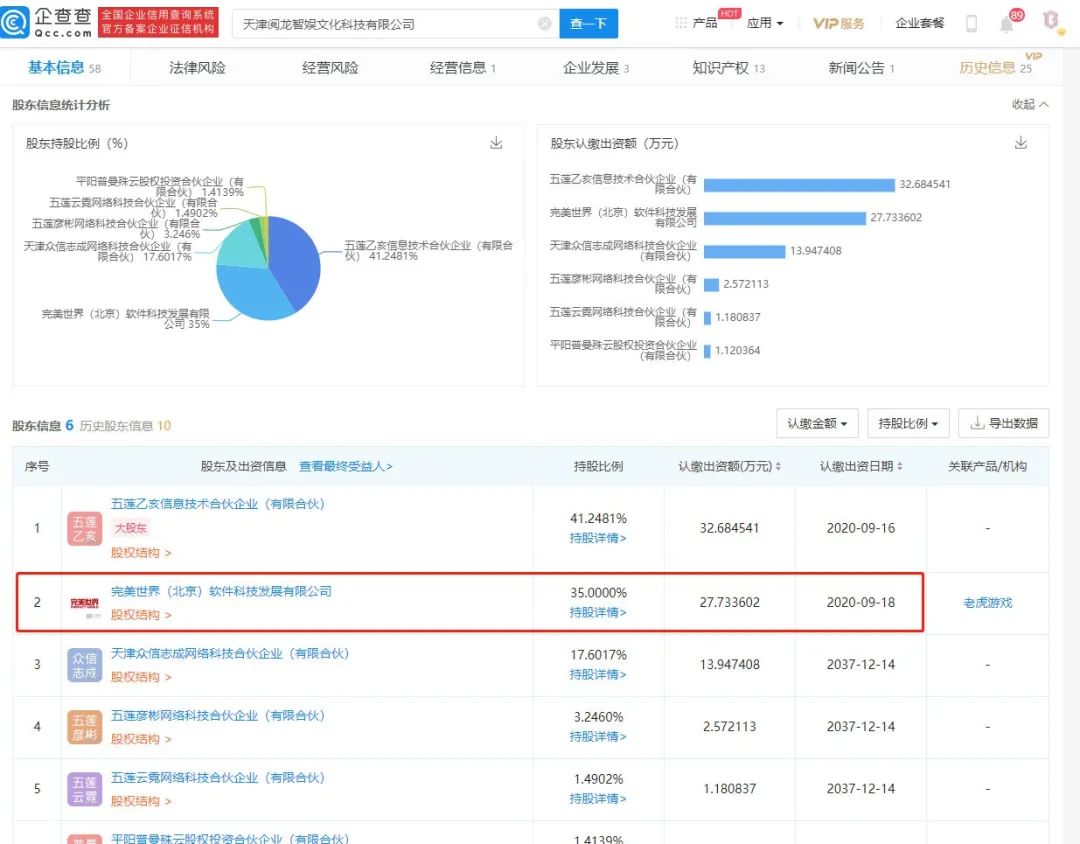This screenshot has width=1080, height=844.
Task: Open 天津众信志成网络科技合伙企业 link
Action: 230,653
